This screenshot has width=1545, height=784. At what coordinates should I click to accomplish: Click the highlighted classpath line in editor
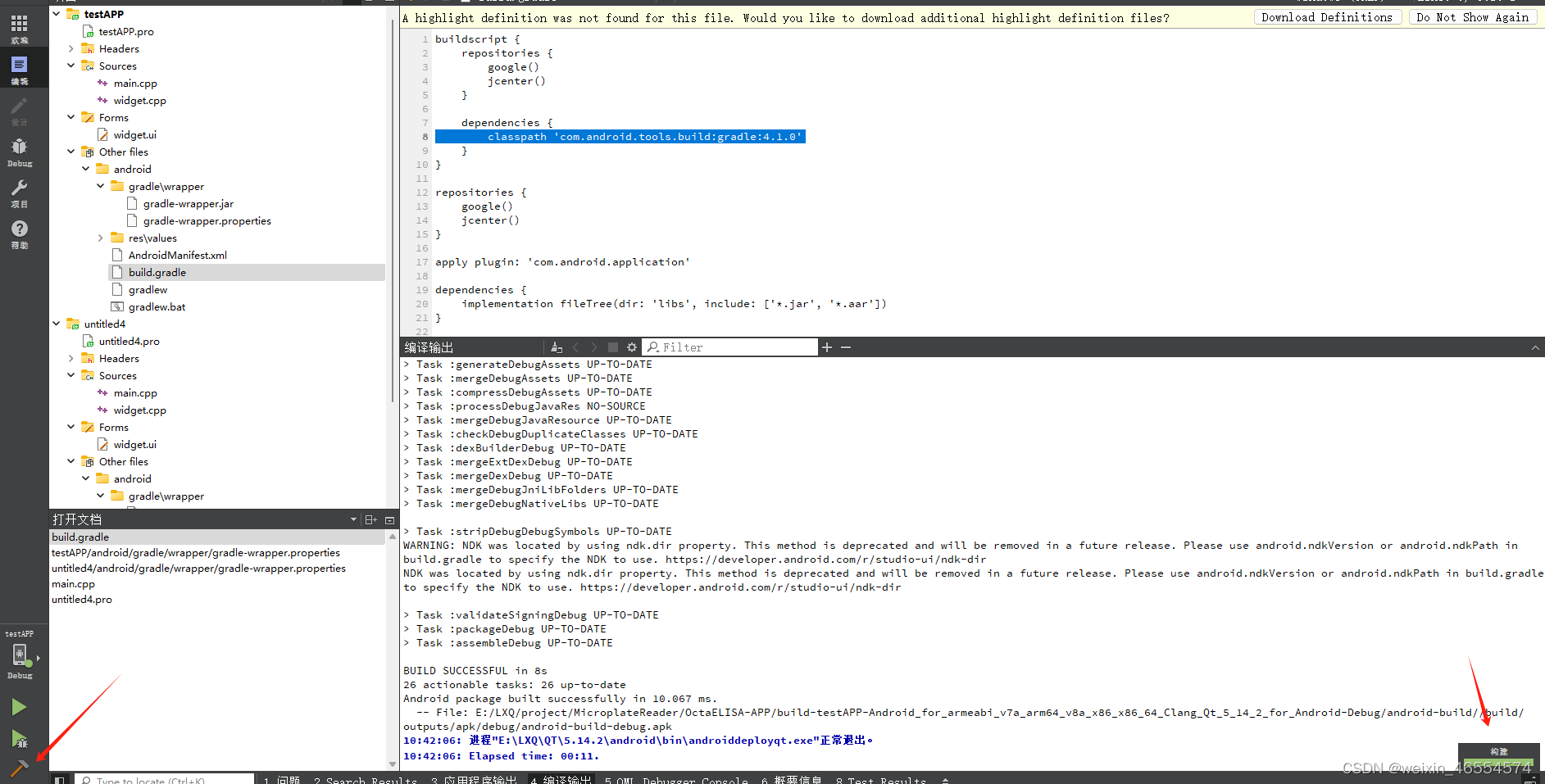pos(620,137)
